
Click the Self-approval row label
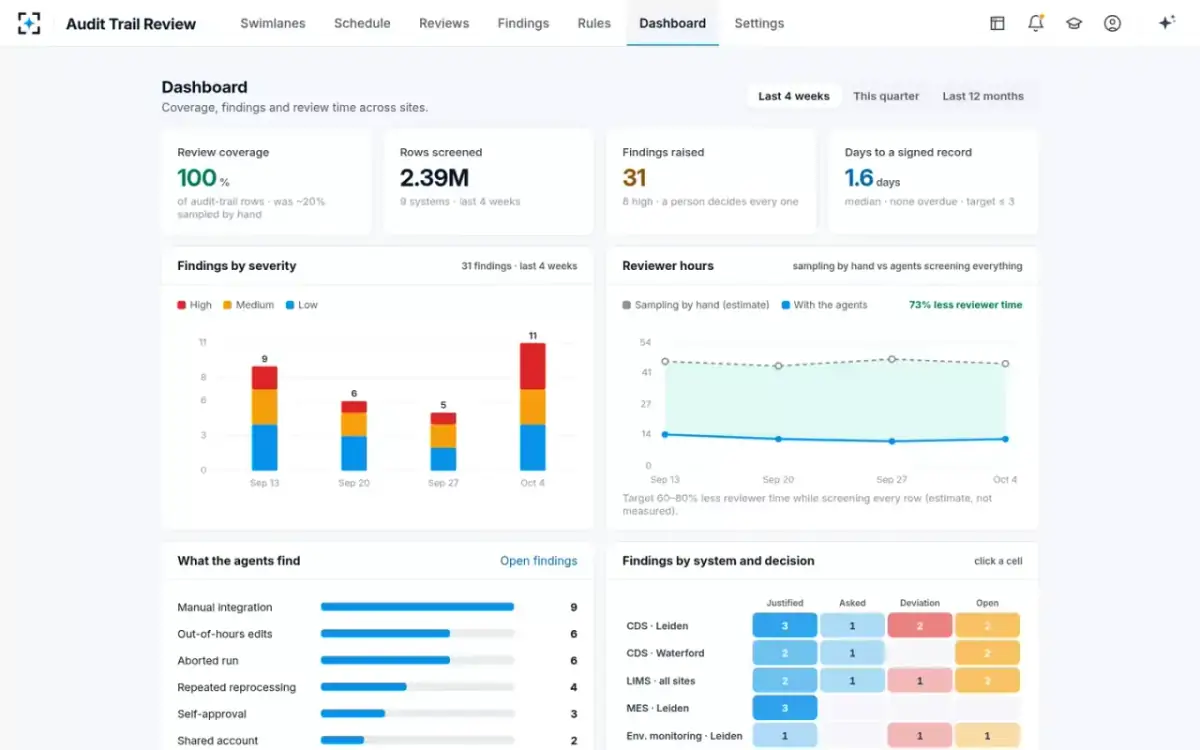212,714
